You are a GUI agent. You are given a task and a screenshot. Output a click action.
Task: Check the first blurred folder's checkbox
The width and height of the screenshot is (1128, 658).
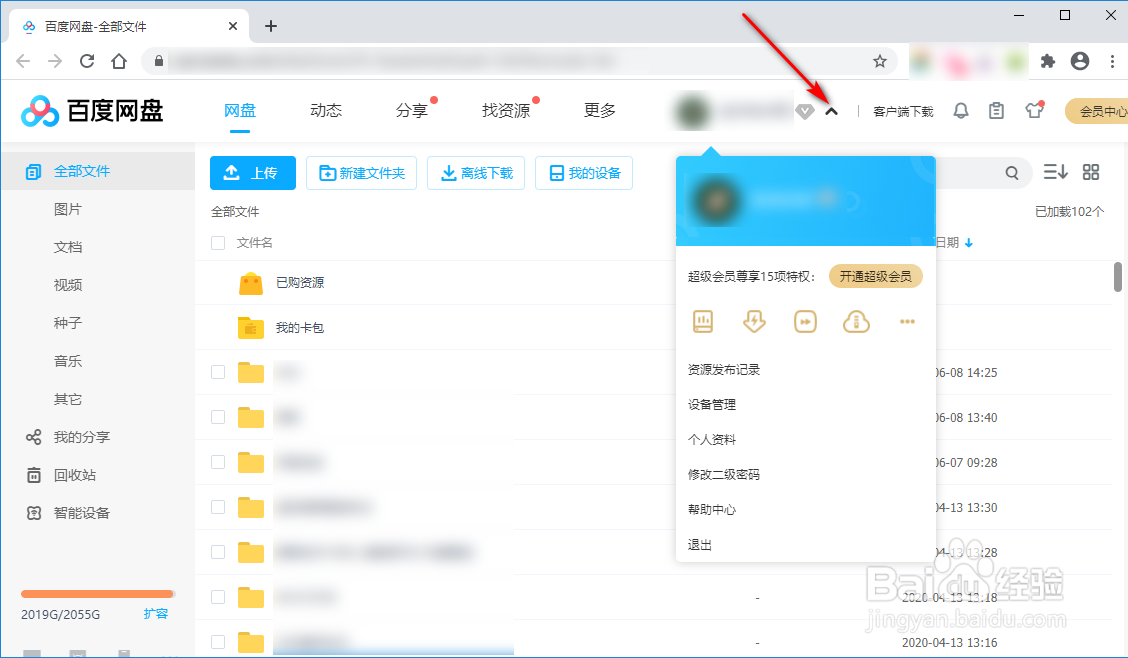(218, 372)
